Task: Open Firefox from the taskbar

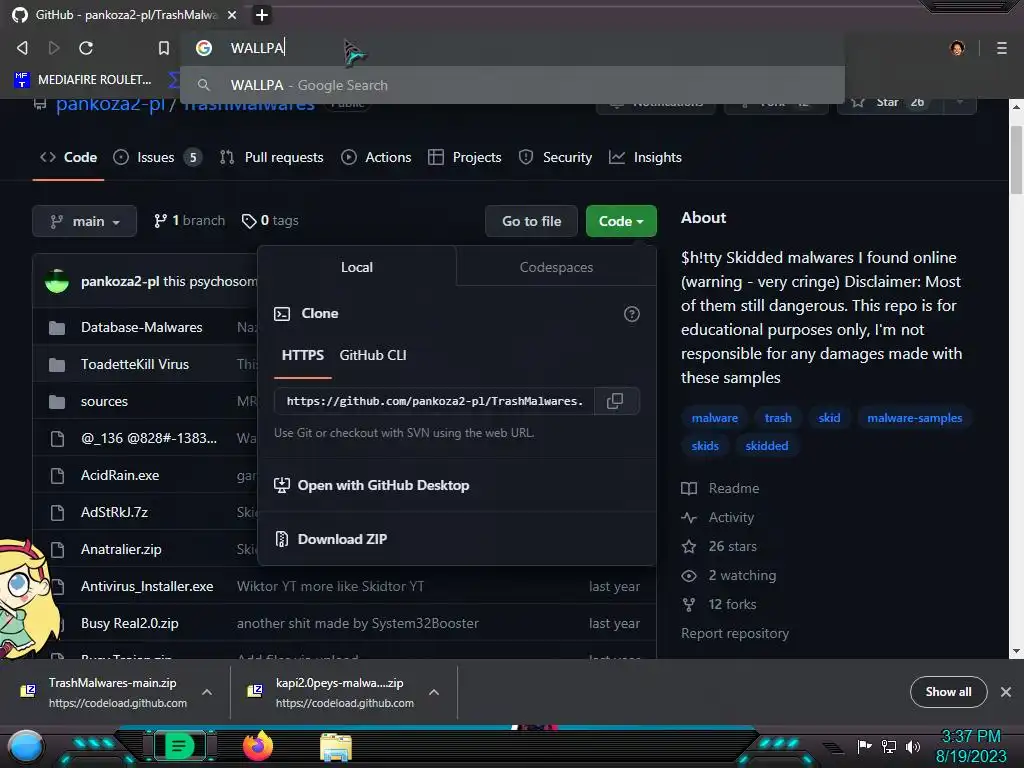Action: click(258, 746)
